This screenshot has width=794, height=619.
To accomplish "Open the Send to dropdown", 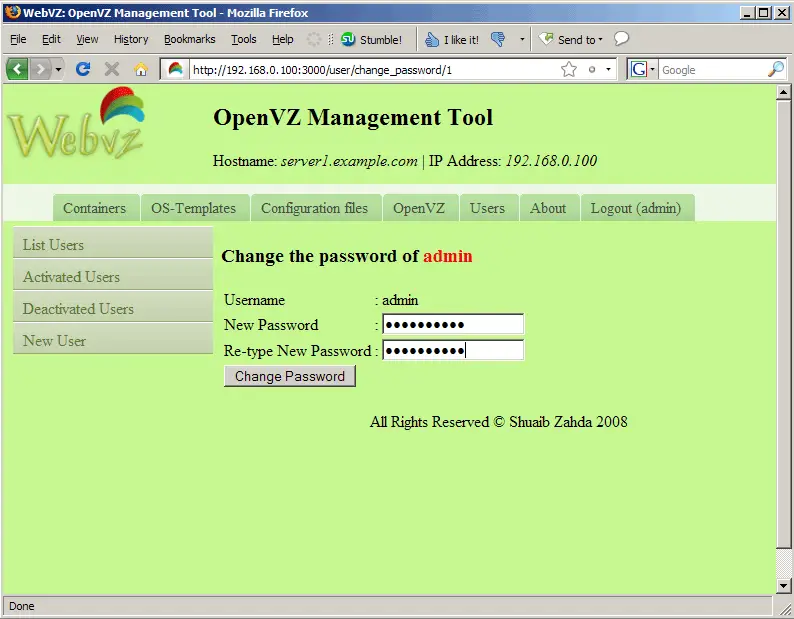I will (x=571, y=40).
